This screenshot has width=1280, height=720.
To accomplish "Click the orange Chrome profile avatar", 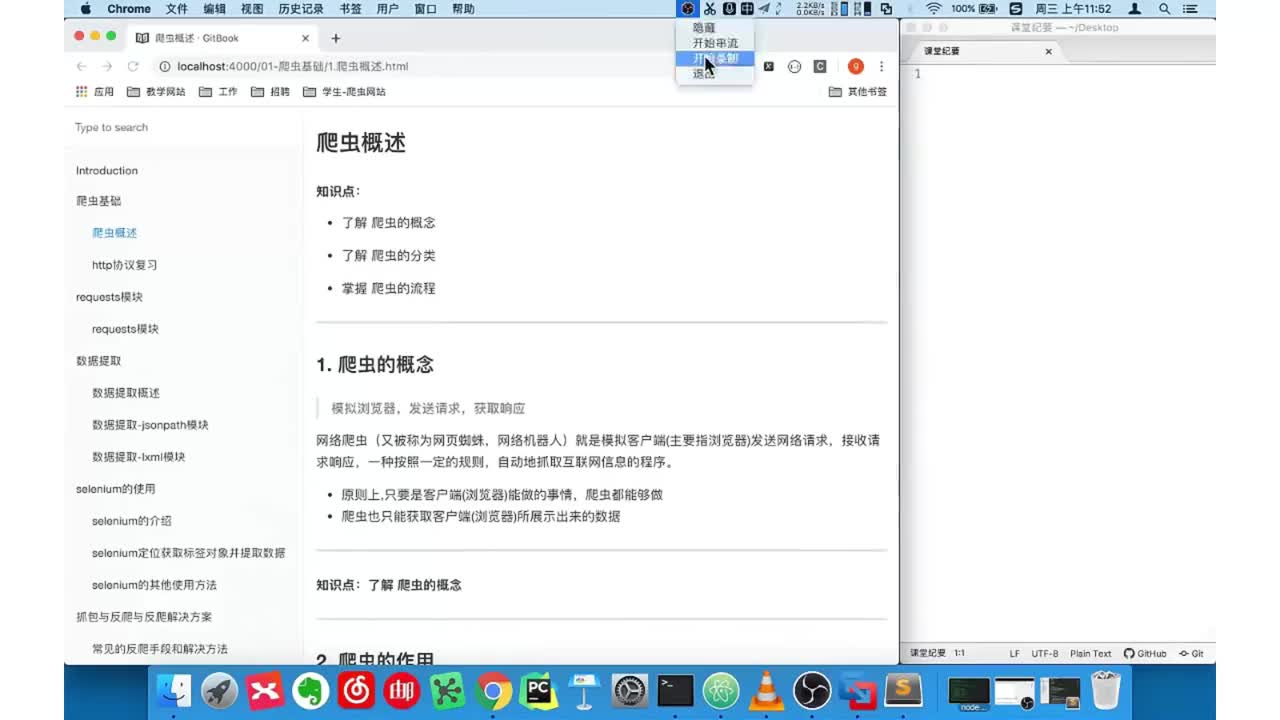I will pos(855,66).
